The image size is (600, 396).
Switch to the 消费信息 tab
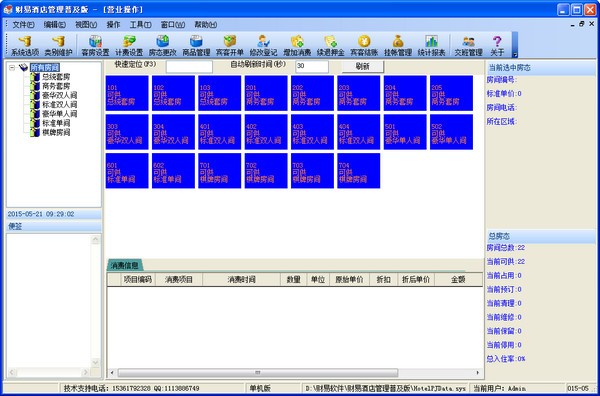(x=124, y=265)
